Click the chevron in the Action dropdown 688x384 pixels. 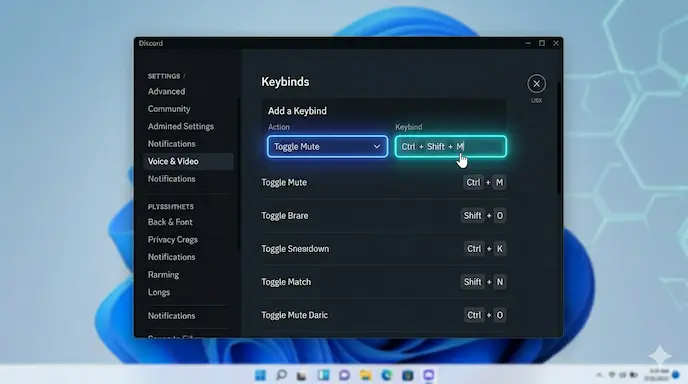tap(376, 147)
